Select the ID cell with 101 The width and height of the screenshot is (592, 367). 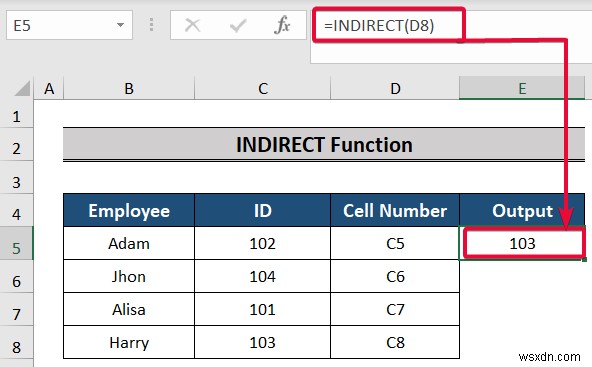(x=263, y=309)
